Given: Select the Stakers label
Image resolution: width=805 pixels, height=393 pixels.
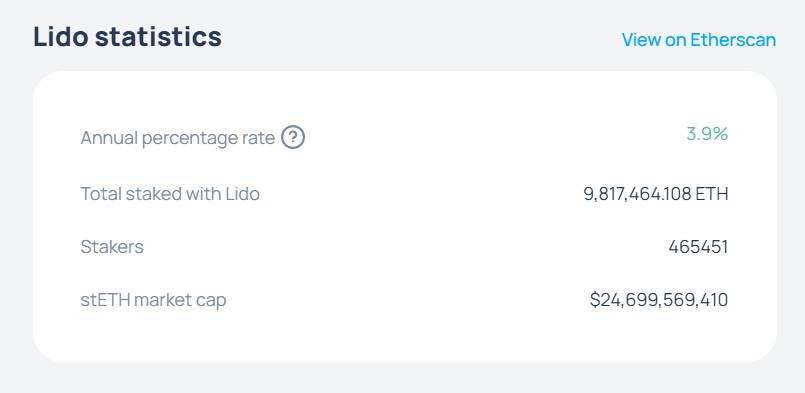Looking at the screenshot, I should tap(112, 247).
